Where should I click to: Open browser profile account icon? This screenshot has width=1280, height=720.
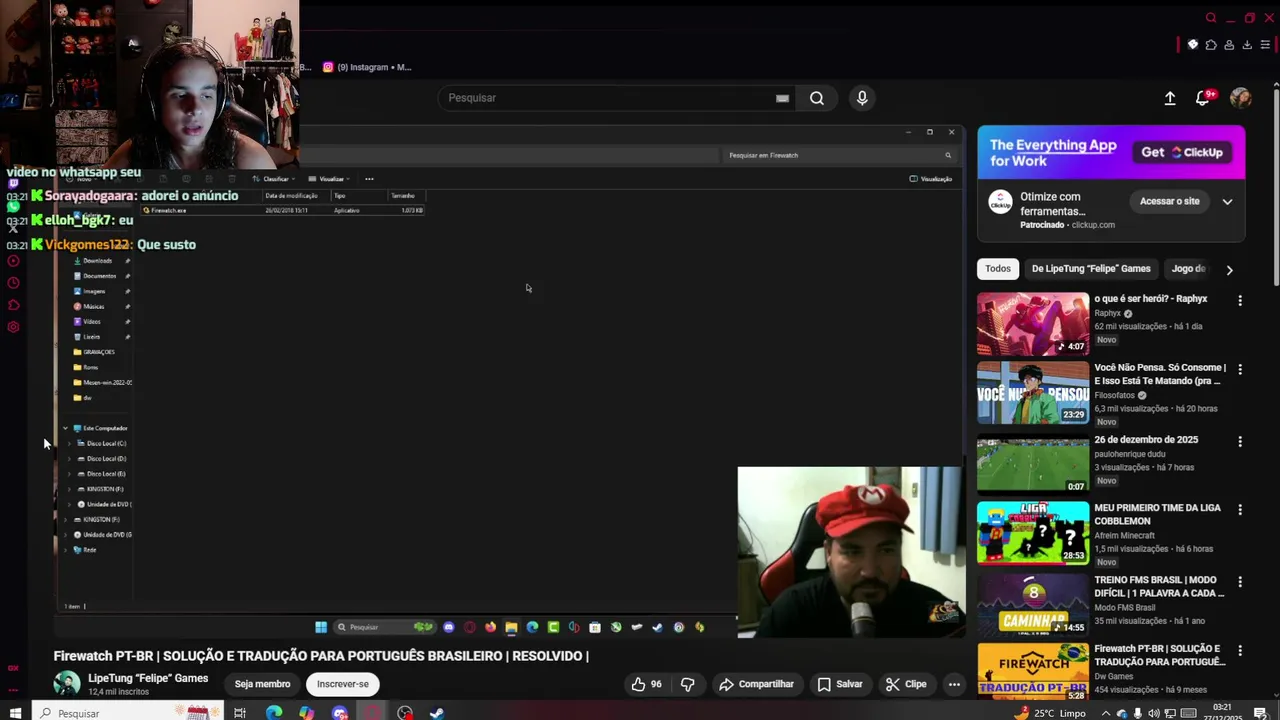point(1229,45)
